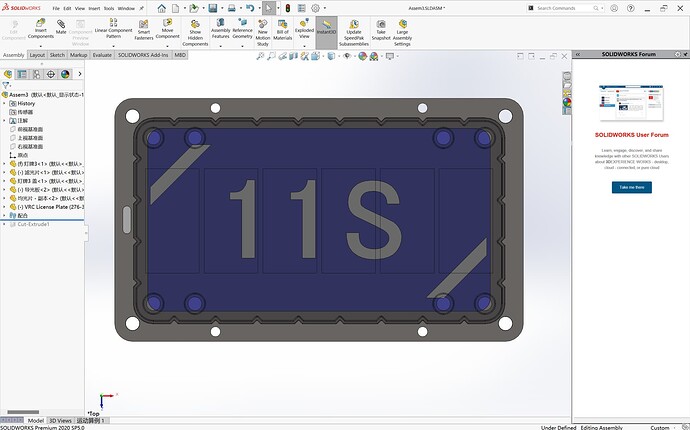Click the Select cursor tool
Image resolution: width=690 pixels, height=430 pixels.
point(268,8)
